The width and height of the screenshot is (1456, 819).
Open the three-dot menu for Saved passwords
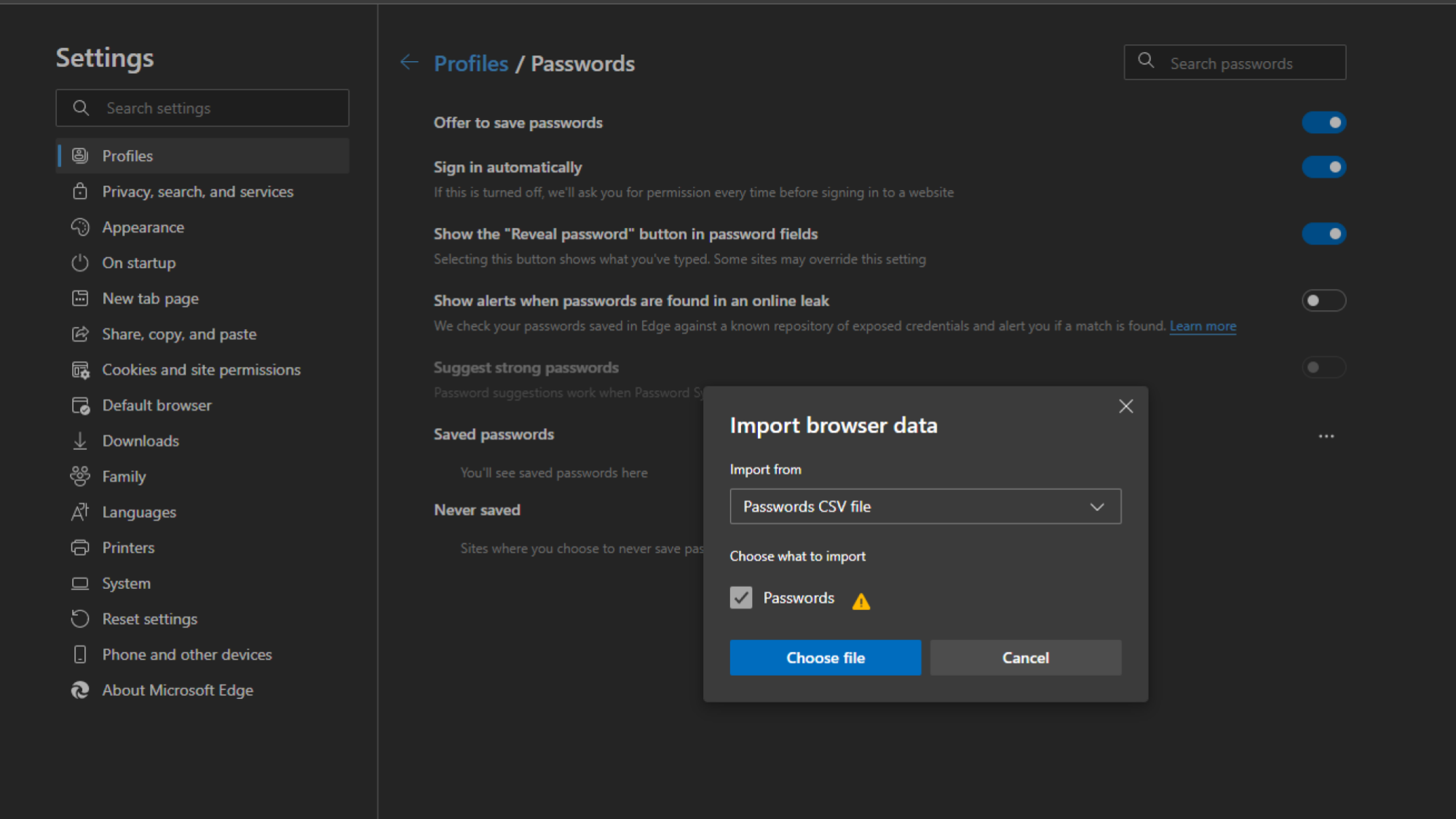[x=1326, y=436]
